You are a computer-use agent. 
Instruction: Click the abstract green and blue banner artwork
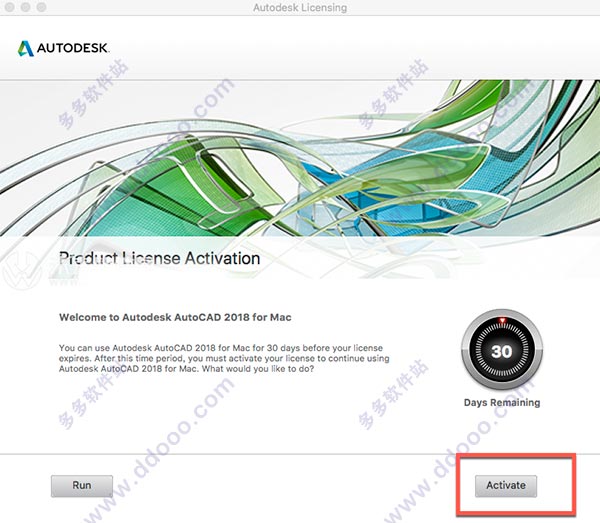(300, 158)
